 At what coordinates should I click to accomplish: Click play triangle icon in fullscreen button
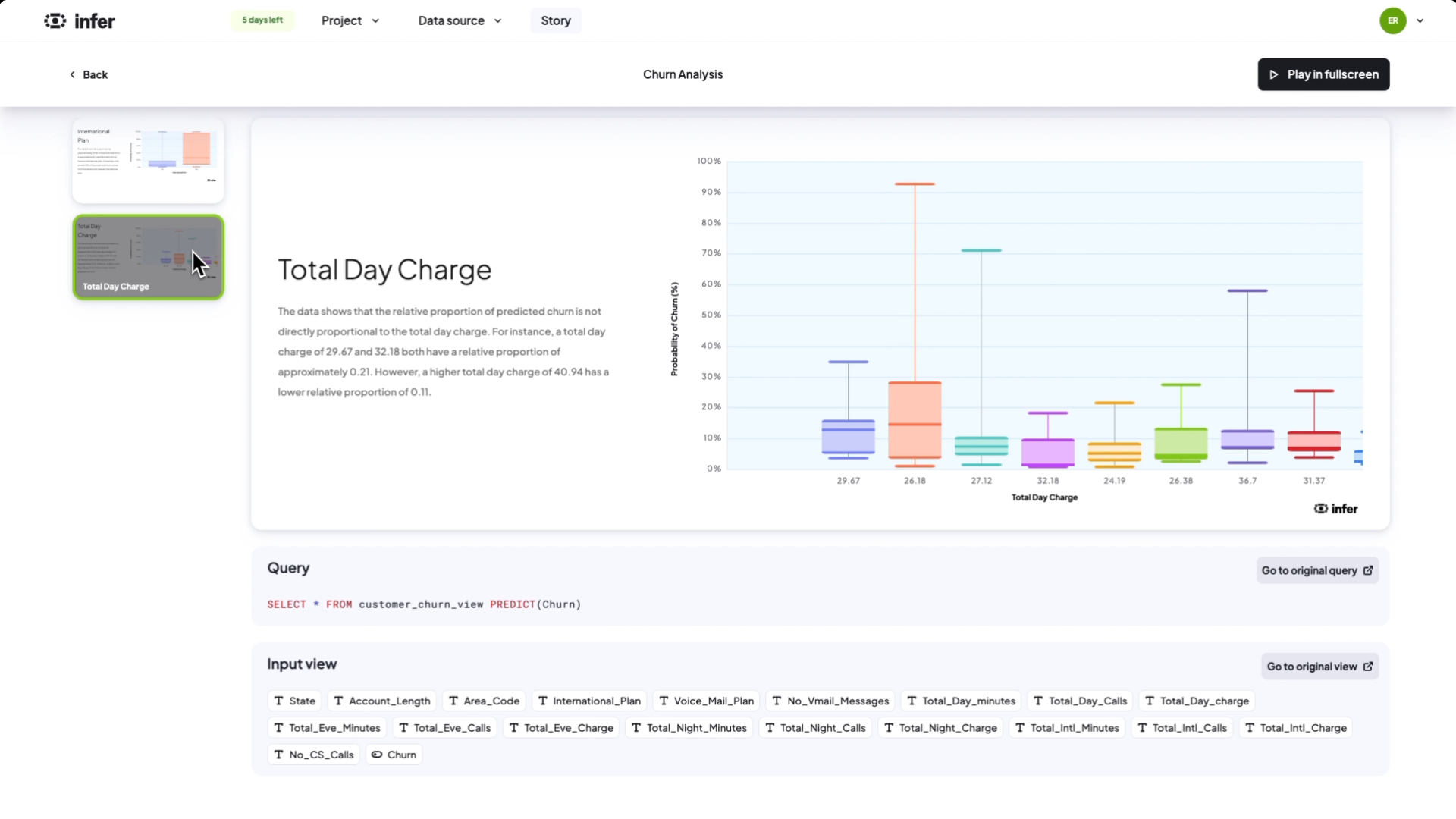pos(1274,74)
